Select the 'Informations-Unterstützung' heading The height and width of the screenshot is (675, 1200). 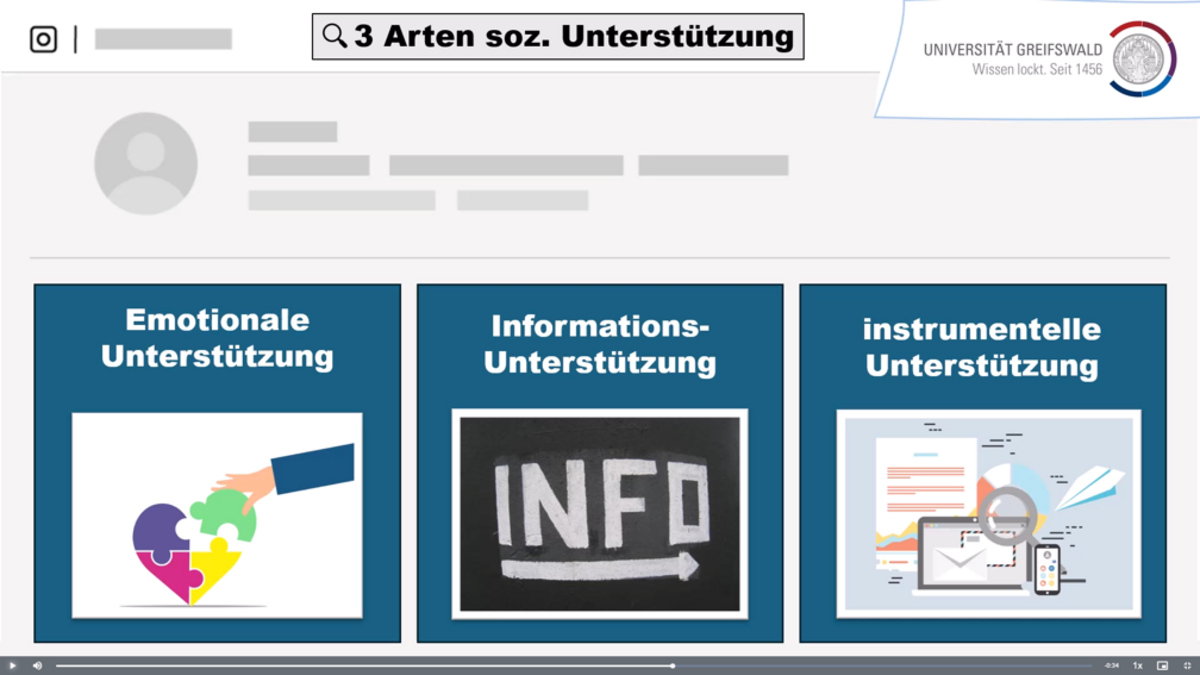pyautogui.click(x=600, y=344)
